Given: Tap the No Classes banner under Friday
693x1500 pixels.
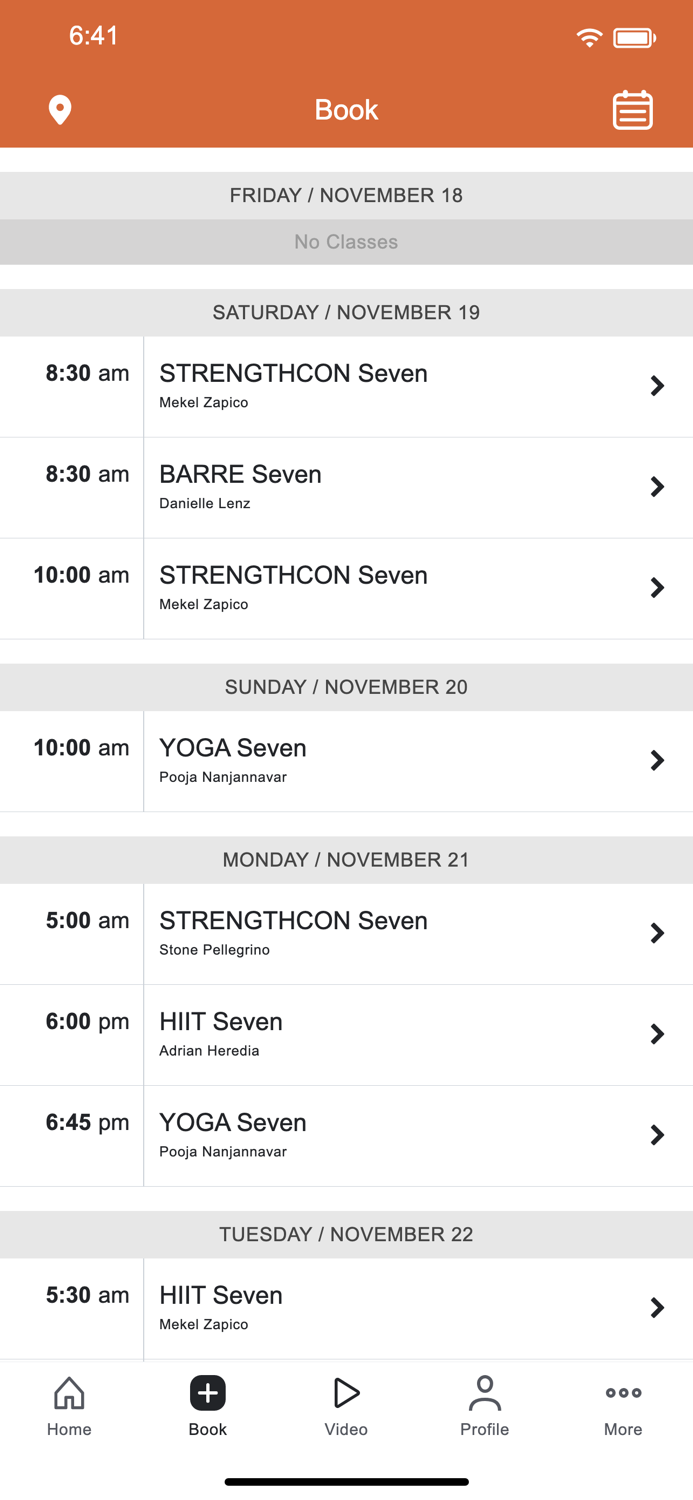Looking at the screenshot, I should pos(346,242).
